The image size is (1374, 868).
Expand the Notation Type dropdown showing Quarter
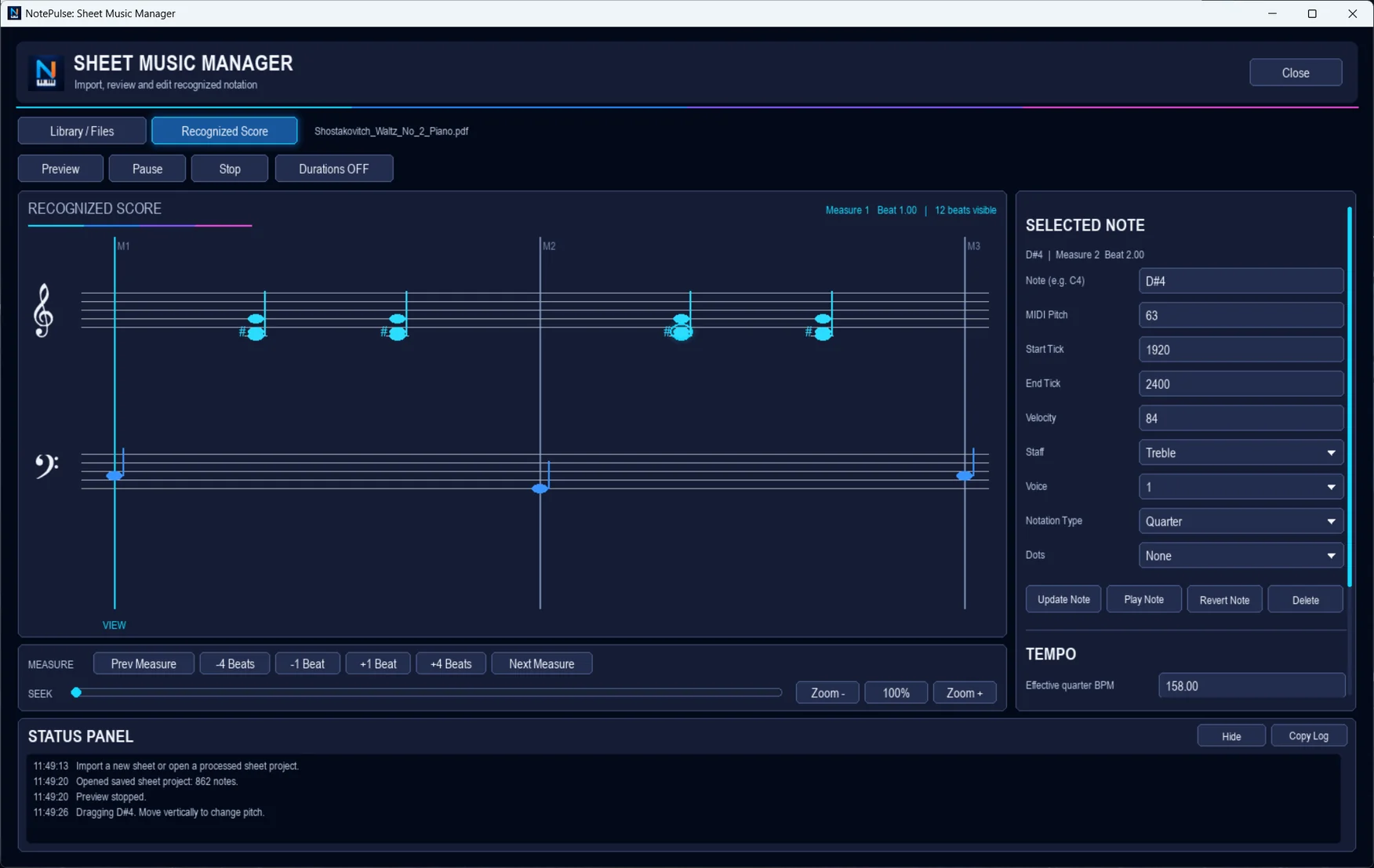1241,521
